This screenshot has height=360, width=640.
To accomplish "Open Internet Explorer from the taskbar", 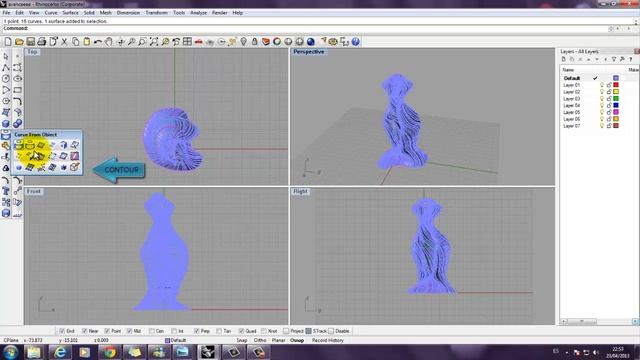I will (60, 352).
